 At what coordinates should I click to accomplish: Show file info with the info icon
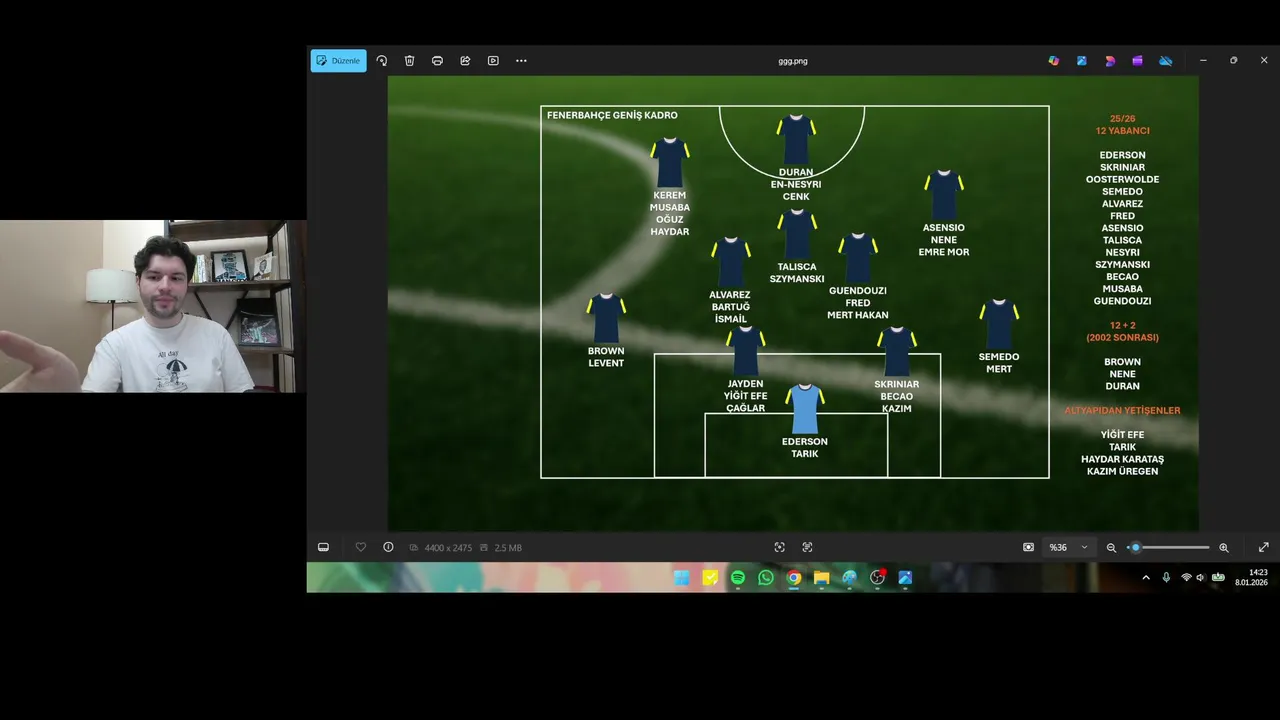click(388, 547)
